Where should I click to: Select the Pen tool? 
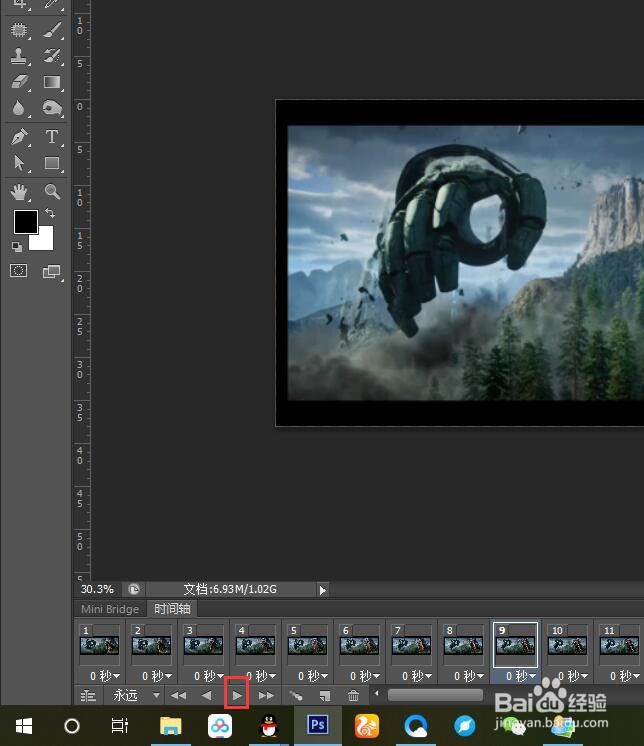(19, 137)
